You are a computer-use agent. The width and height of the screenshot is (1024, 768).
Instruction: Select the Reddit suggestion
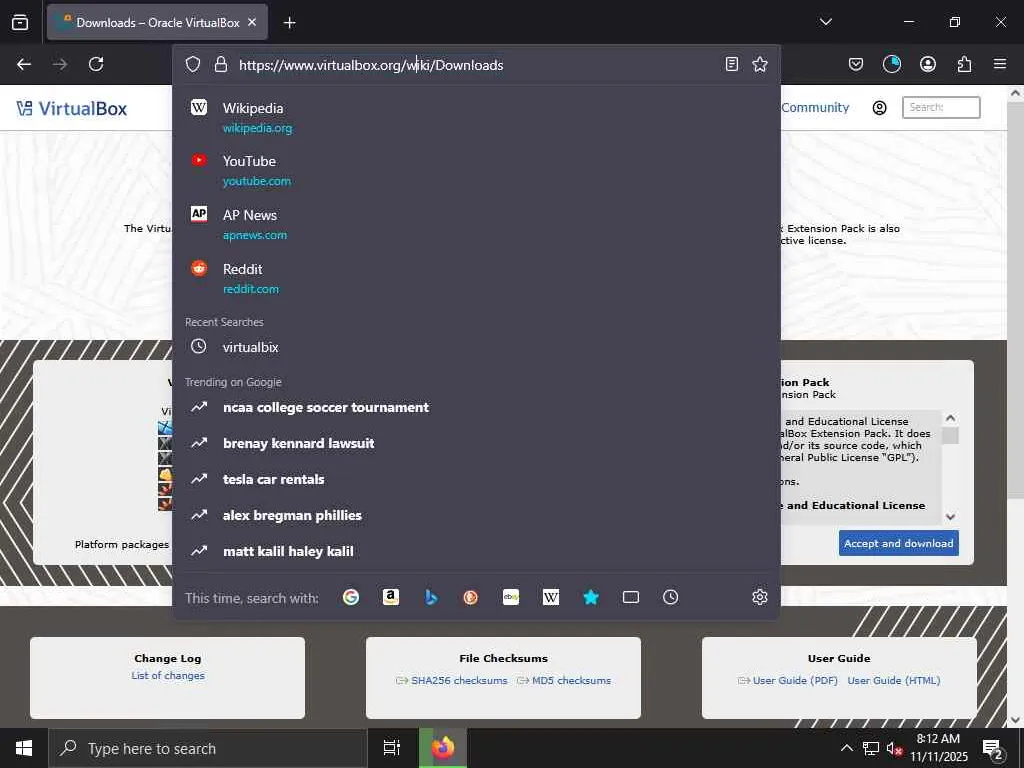[x=477, y=278]
